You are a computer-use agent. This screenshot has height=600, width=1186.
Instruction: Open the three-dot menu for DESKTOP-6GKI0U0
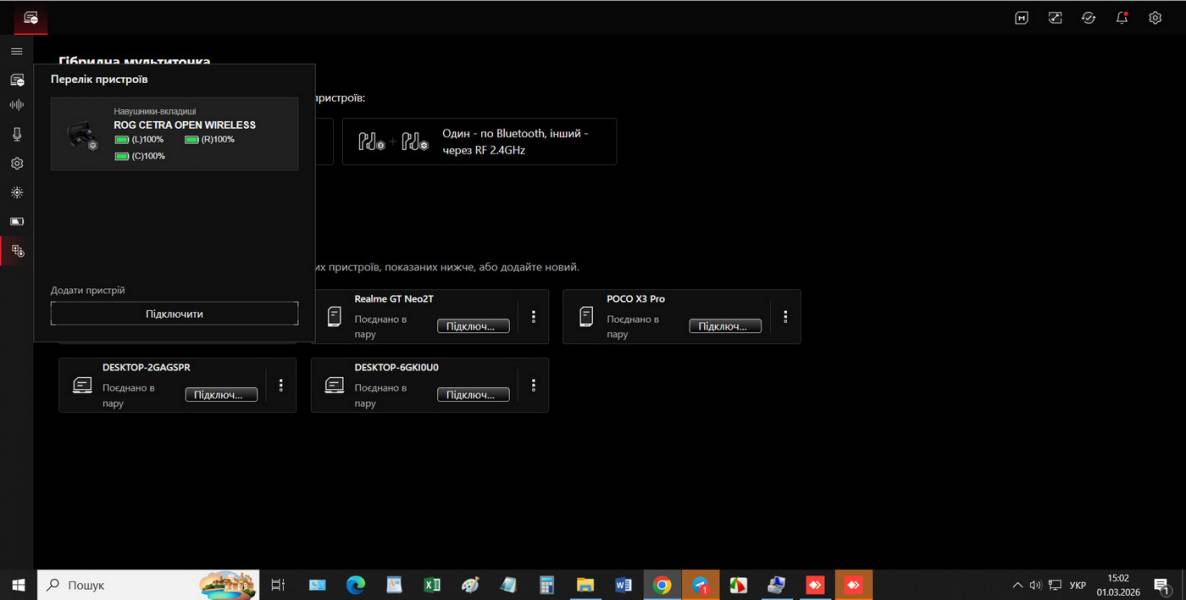tap(533, 385)
